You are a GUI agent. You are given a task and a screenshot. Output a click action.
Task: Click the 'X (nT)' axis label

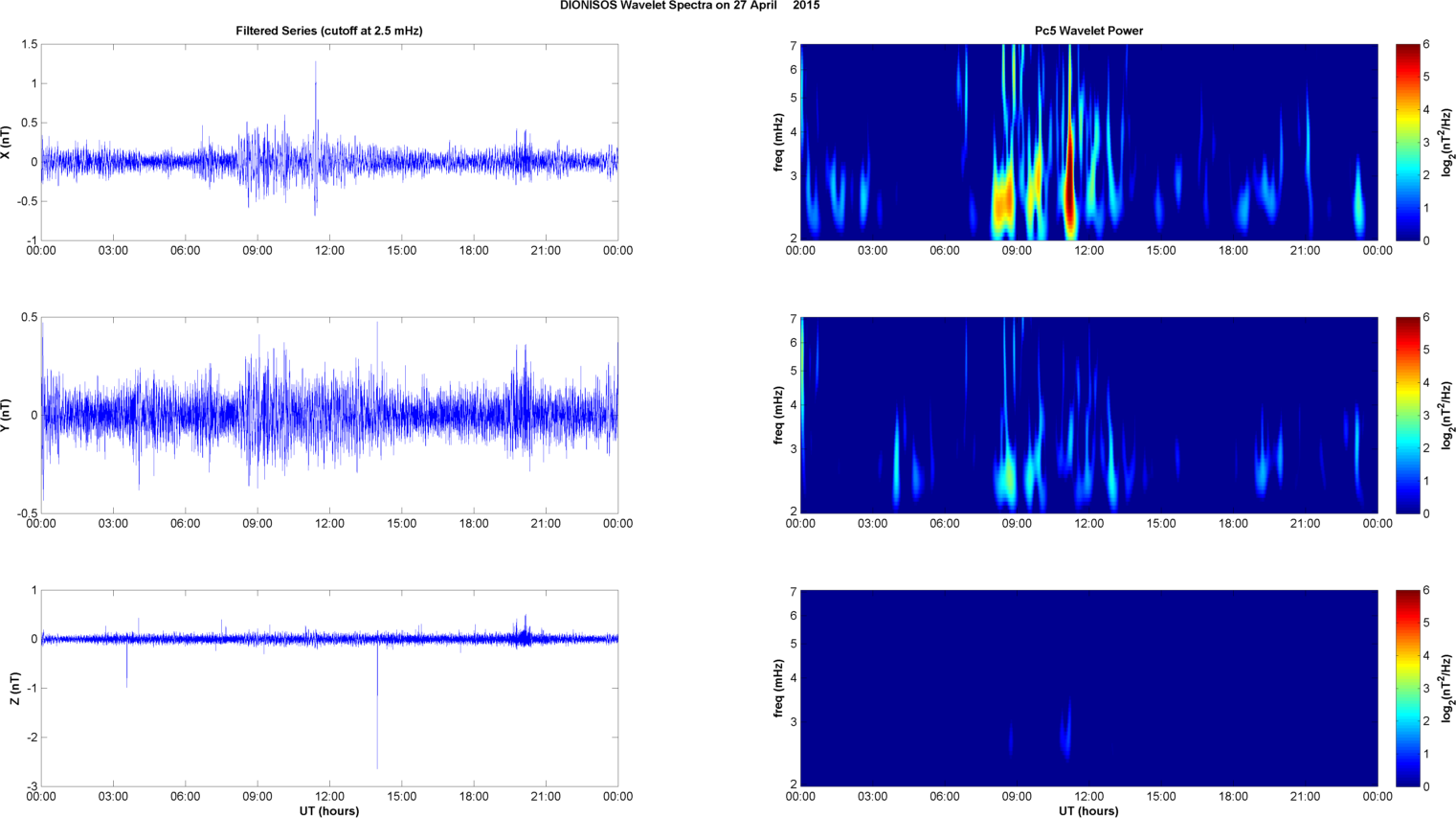6,142
